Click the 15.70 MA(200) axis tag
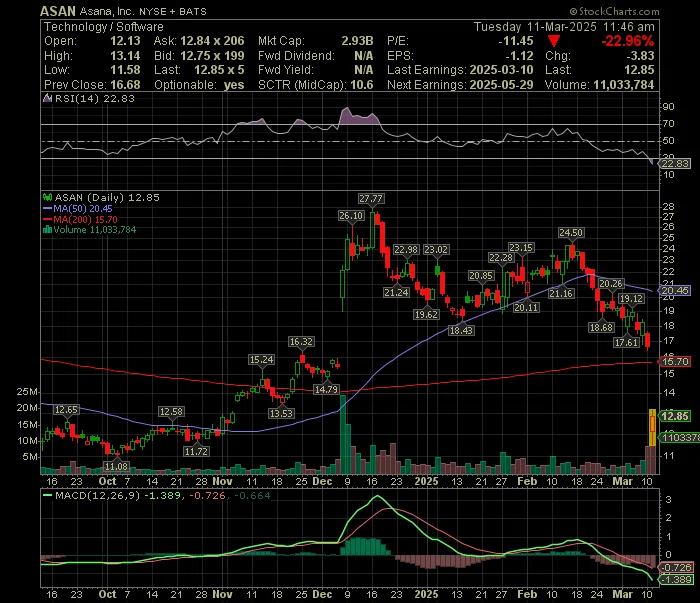Viewport: 700px width, 603px height. coord(675,362)
